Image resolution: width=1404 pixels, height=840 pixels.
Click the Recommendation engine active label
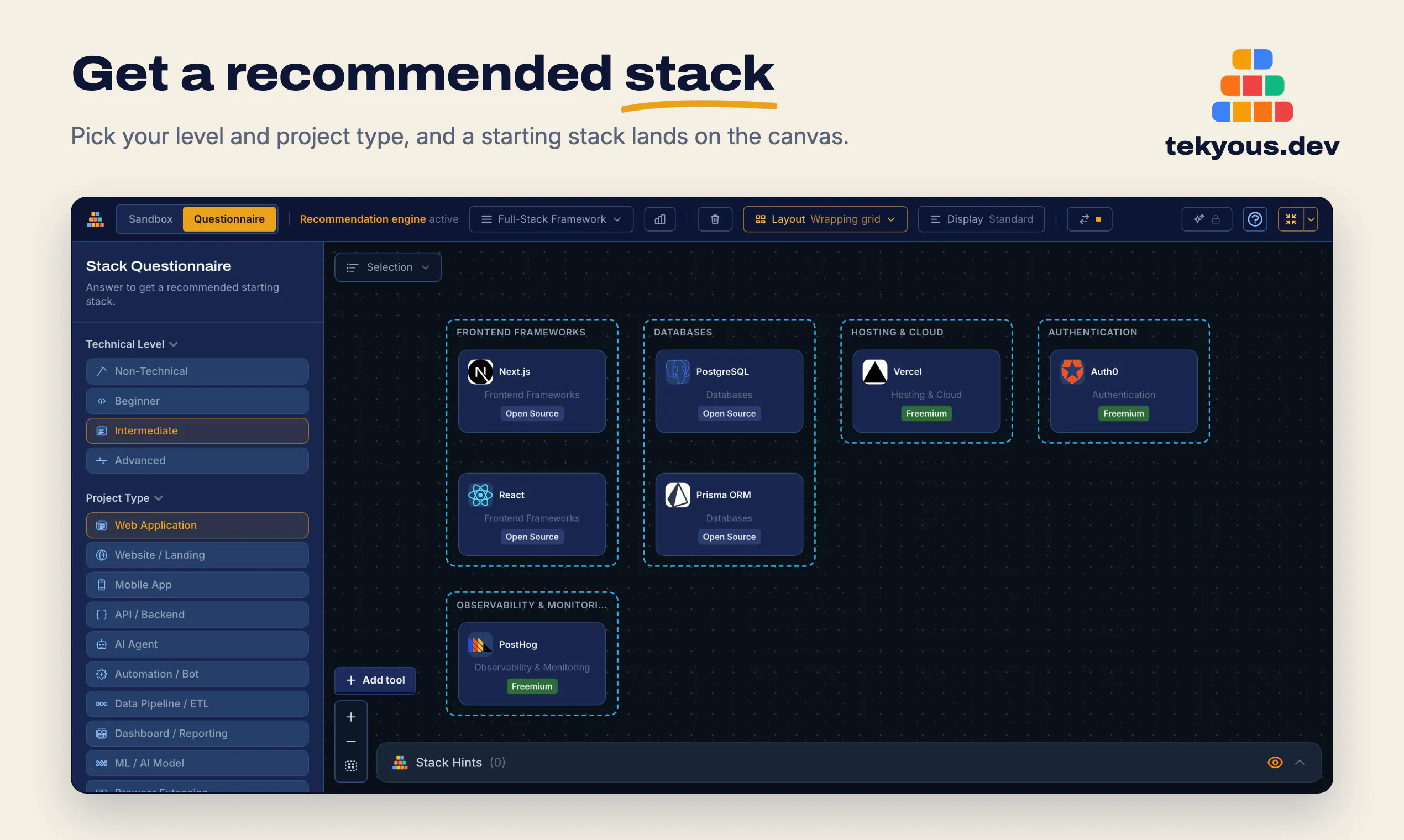(x=379, y=219)
